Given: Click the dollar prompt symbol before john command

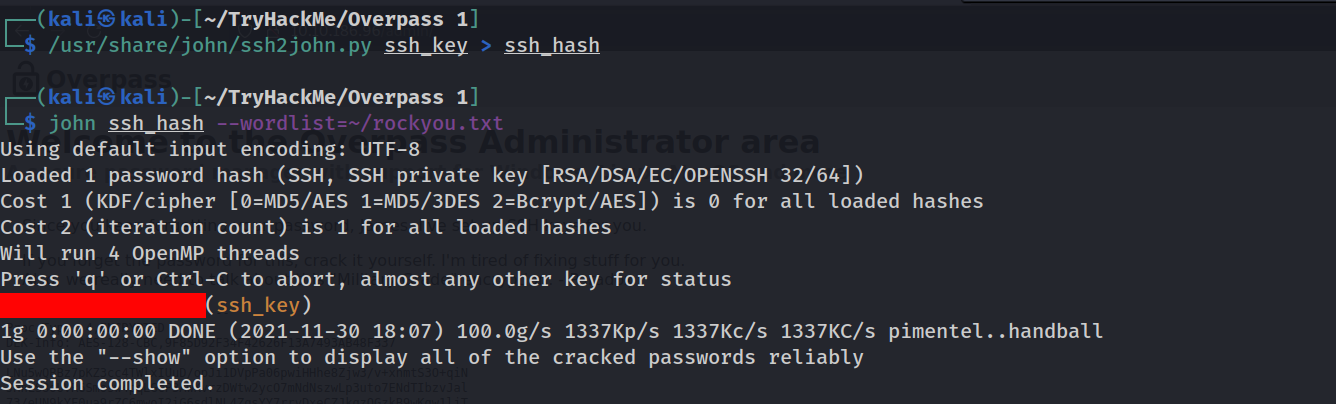Looking at the screenshot, I should pyautogui.click(x=30, y=123).
